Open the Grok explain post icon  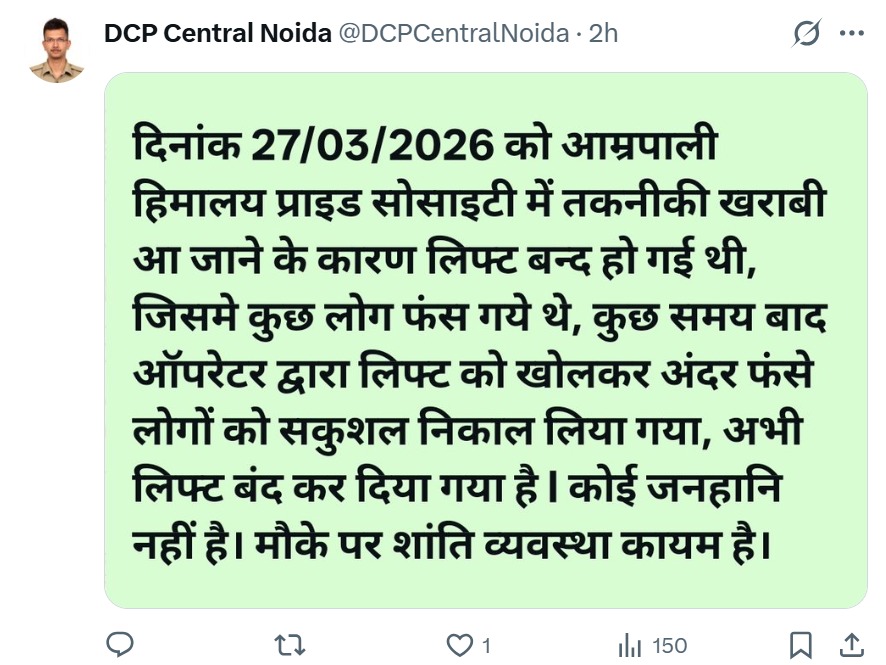[x=806, y=34]
